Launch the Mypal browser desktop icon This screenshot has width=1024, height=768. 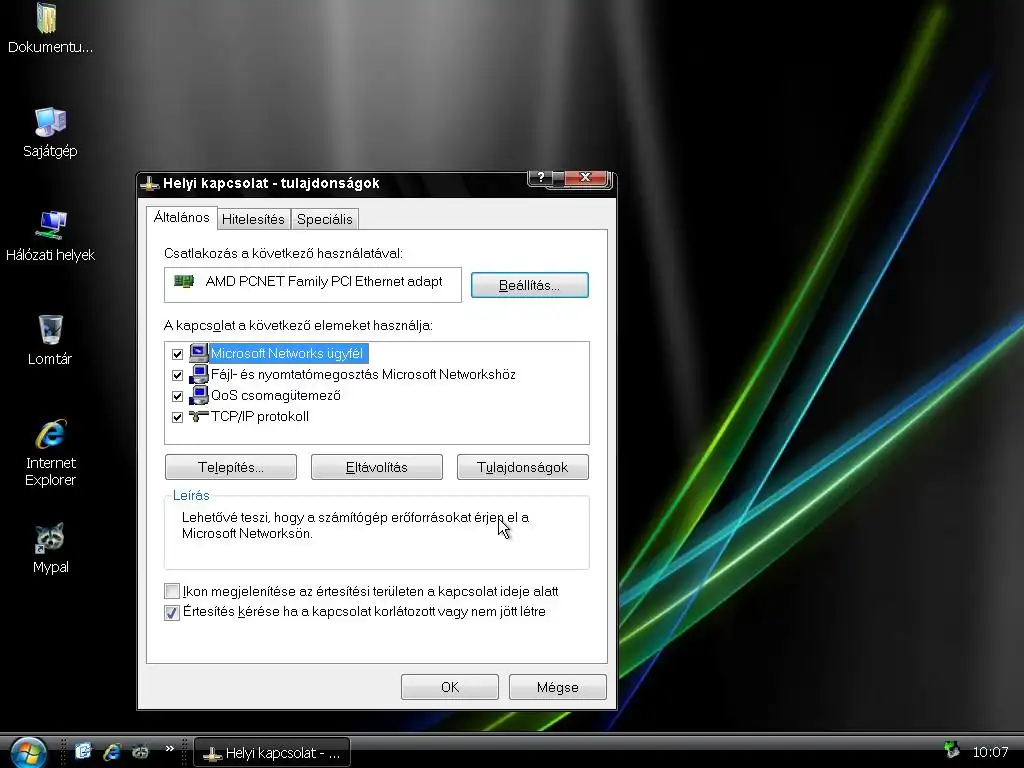(50, 537)
